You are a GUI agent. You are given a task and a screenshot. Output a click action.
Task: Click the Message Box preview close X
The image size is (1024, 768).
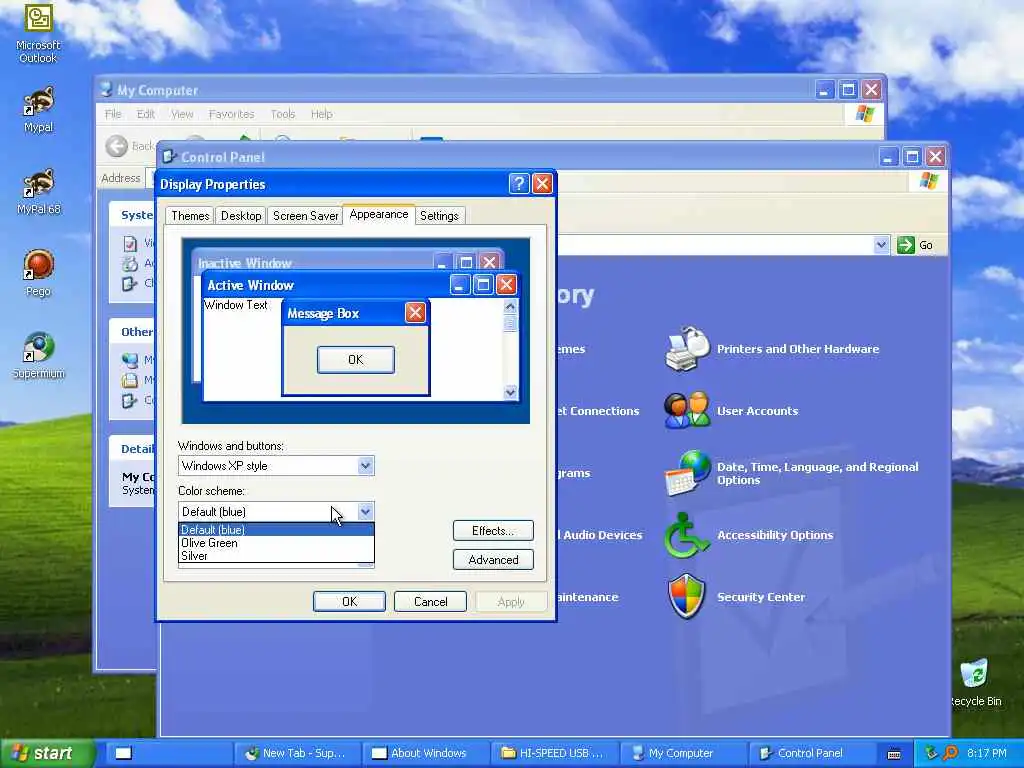pos(415,313)
